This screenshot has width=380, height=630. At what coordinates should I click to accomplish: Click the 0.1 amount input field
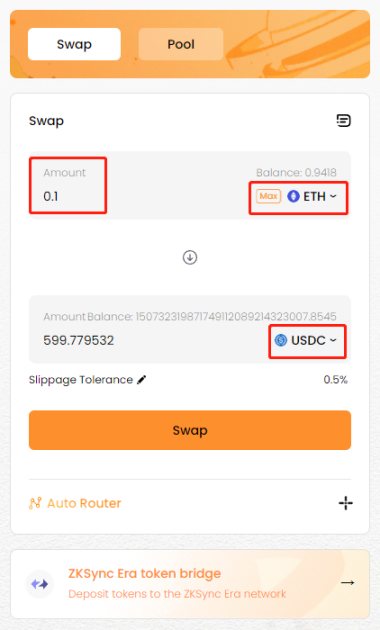(x=68, y=196)
